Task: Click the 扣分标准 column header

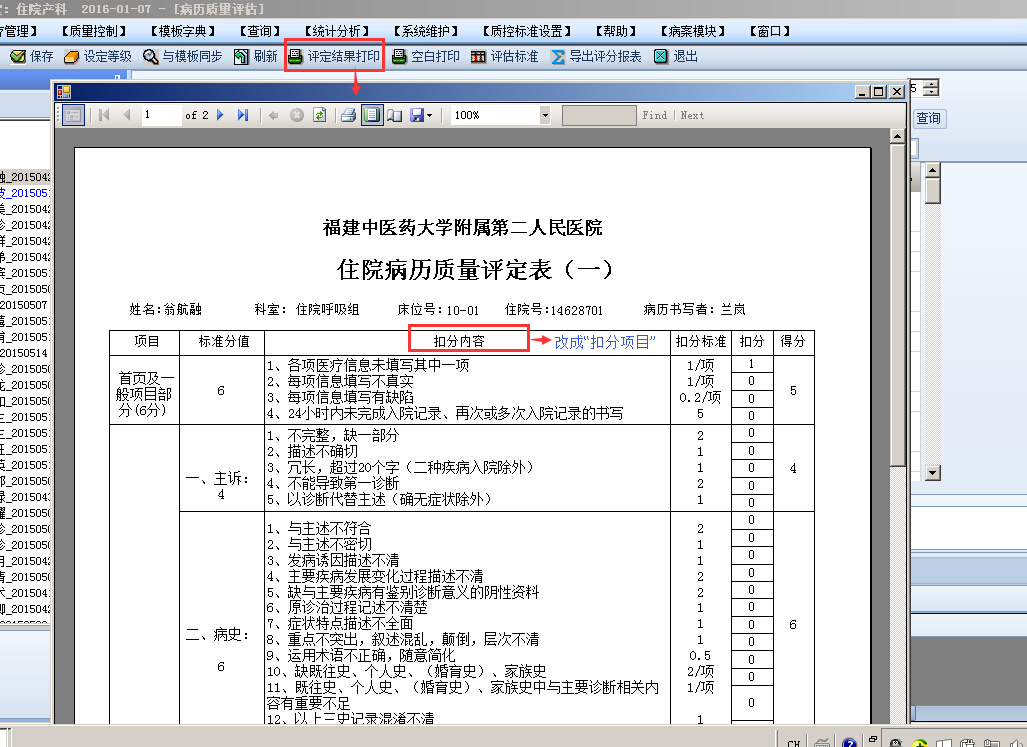Action: [x=701, y=341]
